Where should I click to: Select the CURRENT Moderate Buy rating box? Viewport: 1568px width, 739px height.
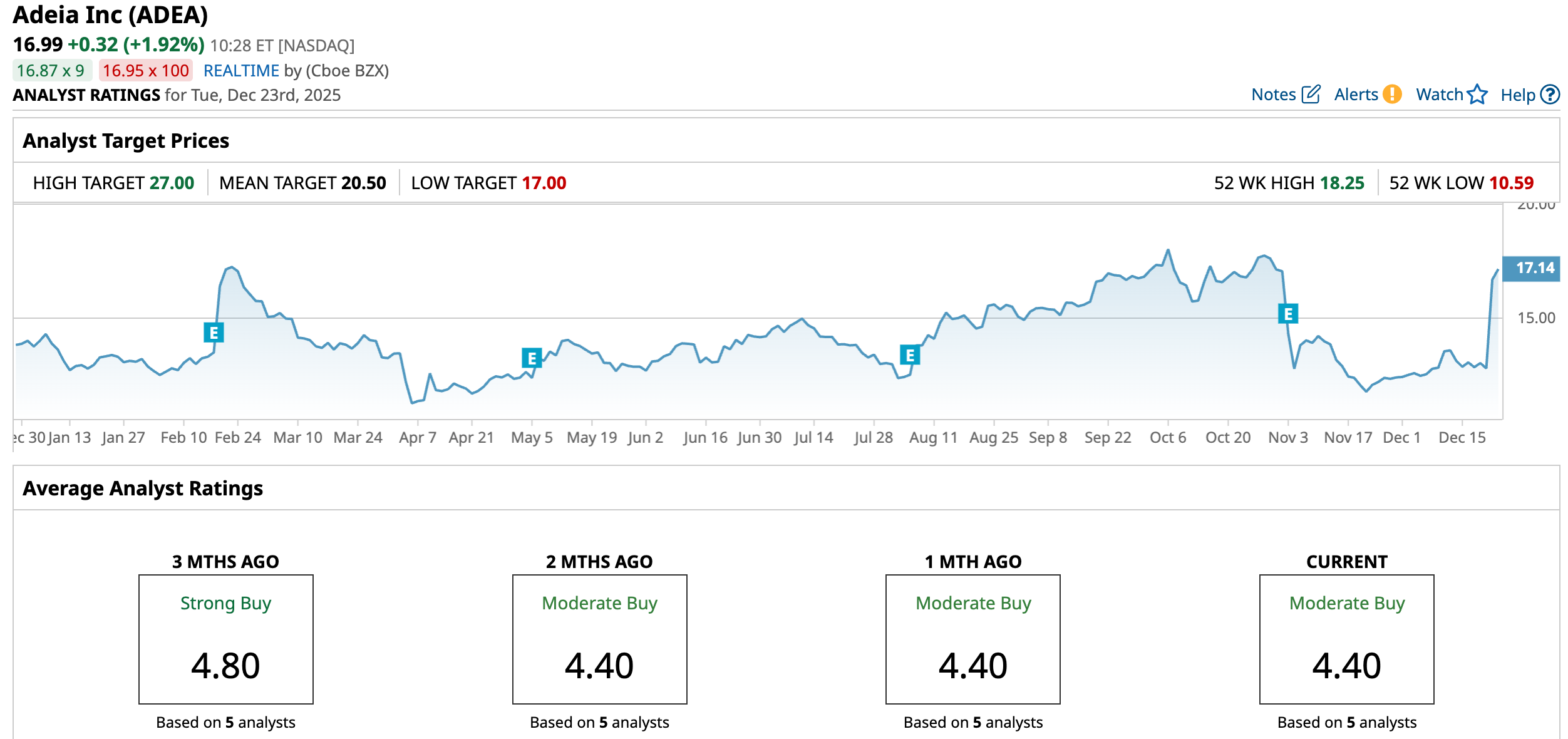click(1346, 639)
